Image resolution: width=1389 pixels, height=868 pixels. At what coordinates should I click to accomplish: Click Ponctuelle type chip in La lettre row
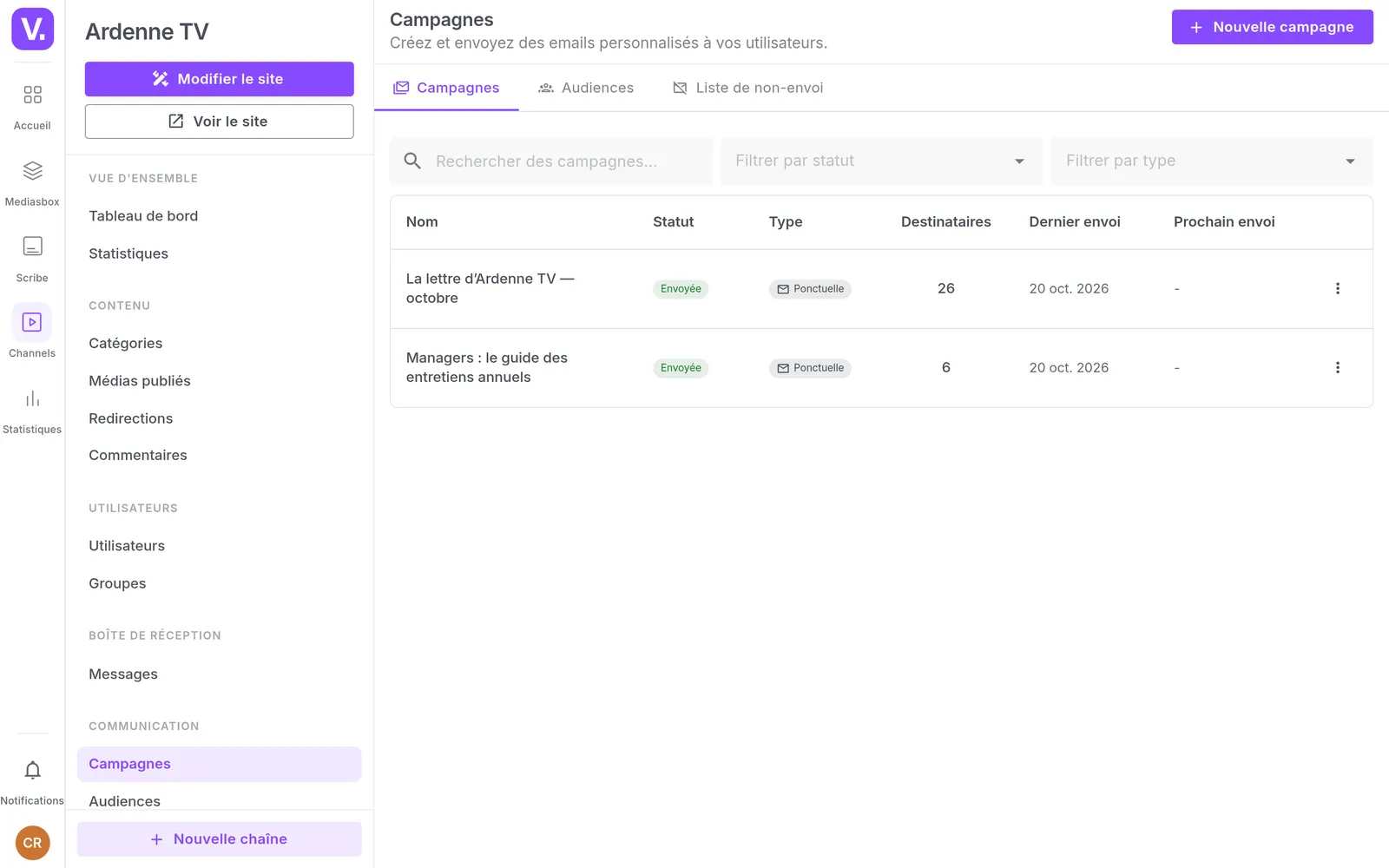810,289
